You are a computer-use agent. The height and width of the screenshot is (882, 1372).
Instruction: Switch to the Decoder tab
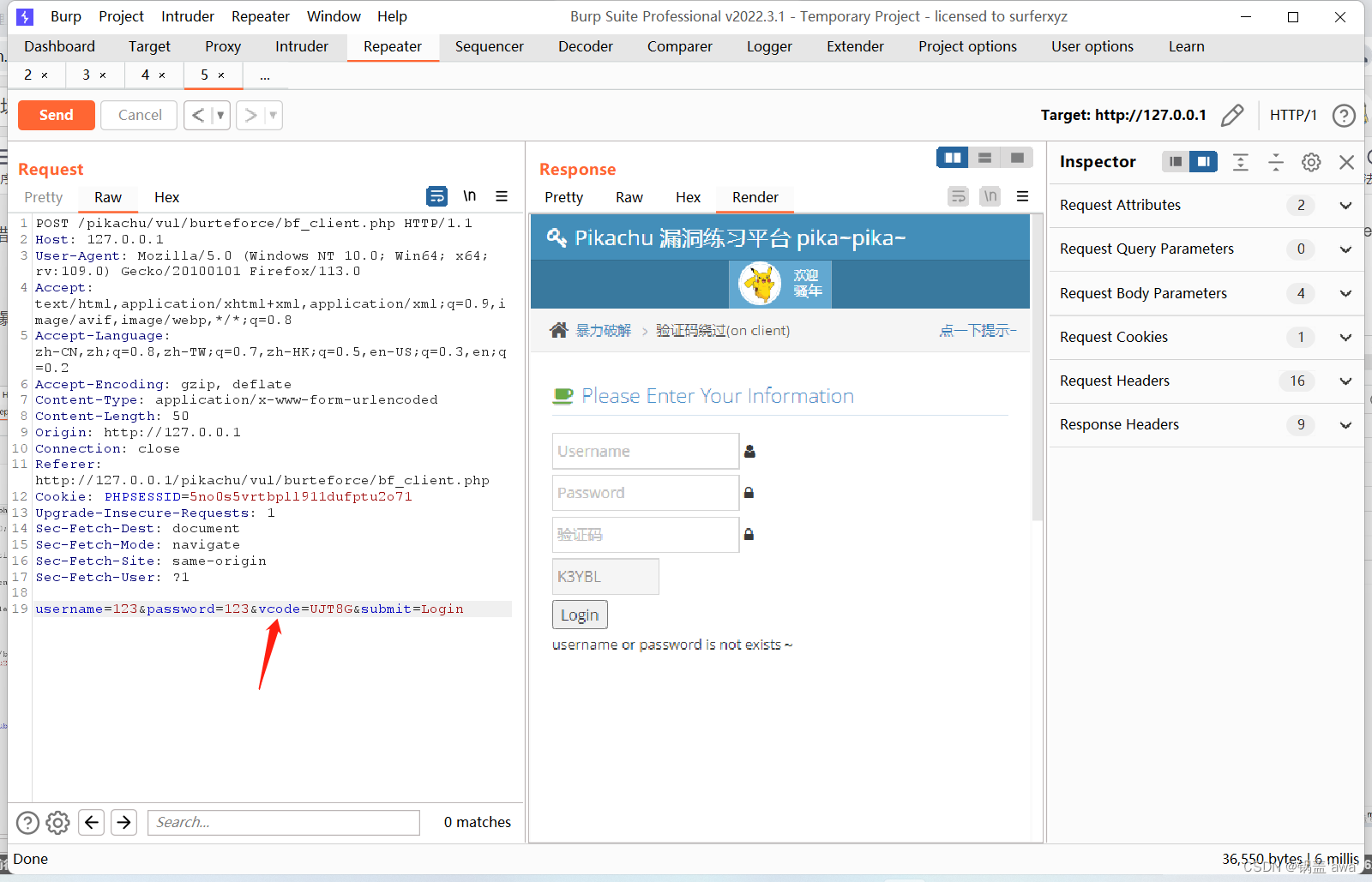[586, 46]
